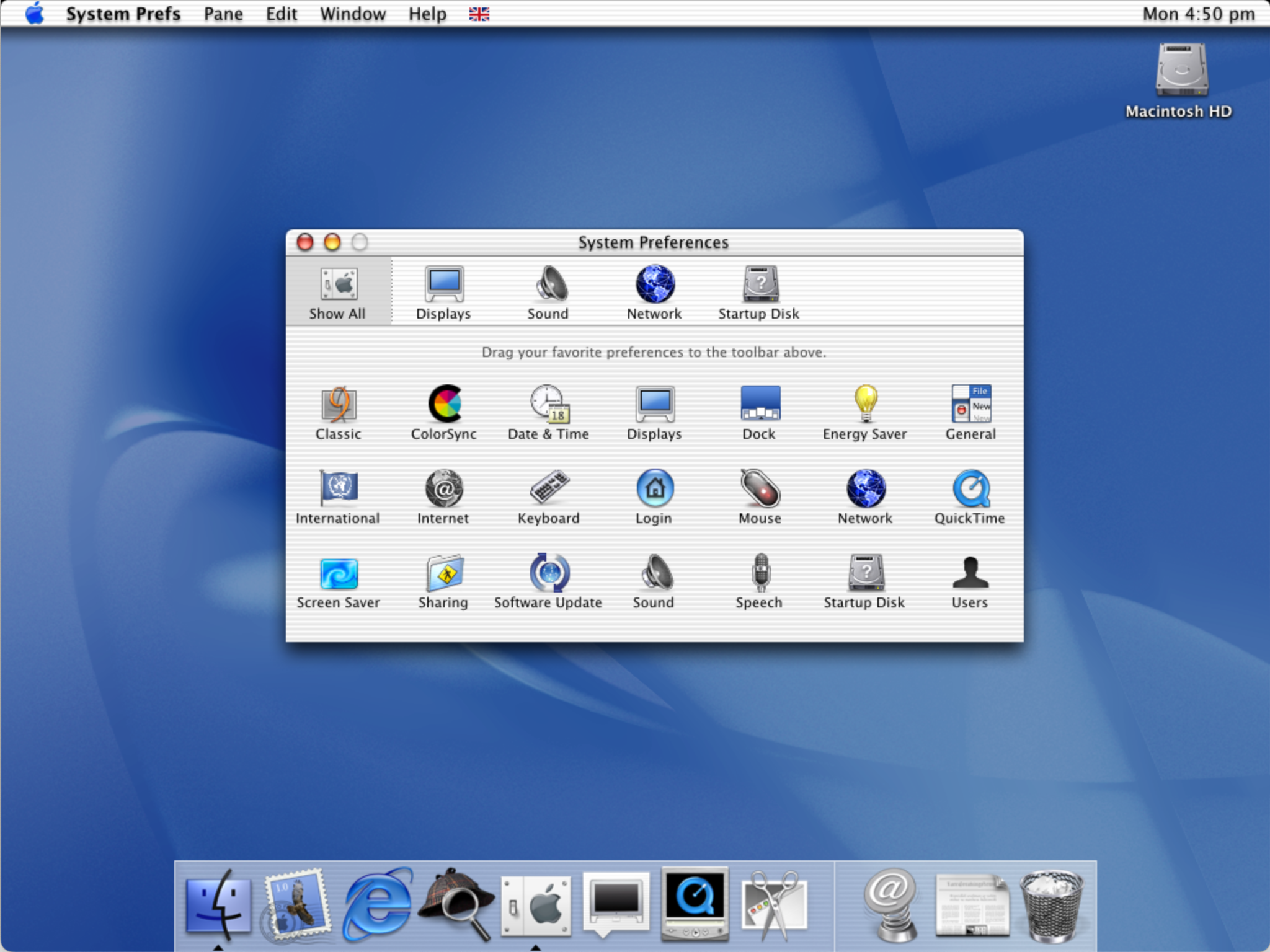Open the Keyboard preference pane
The width and height of the screenshot is (1270, 952).
549,497
